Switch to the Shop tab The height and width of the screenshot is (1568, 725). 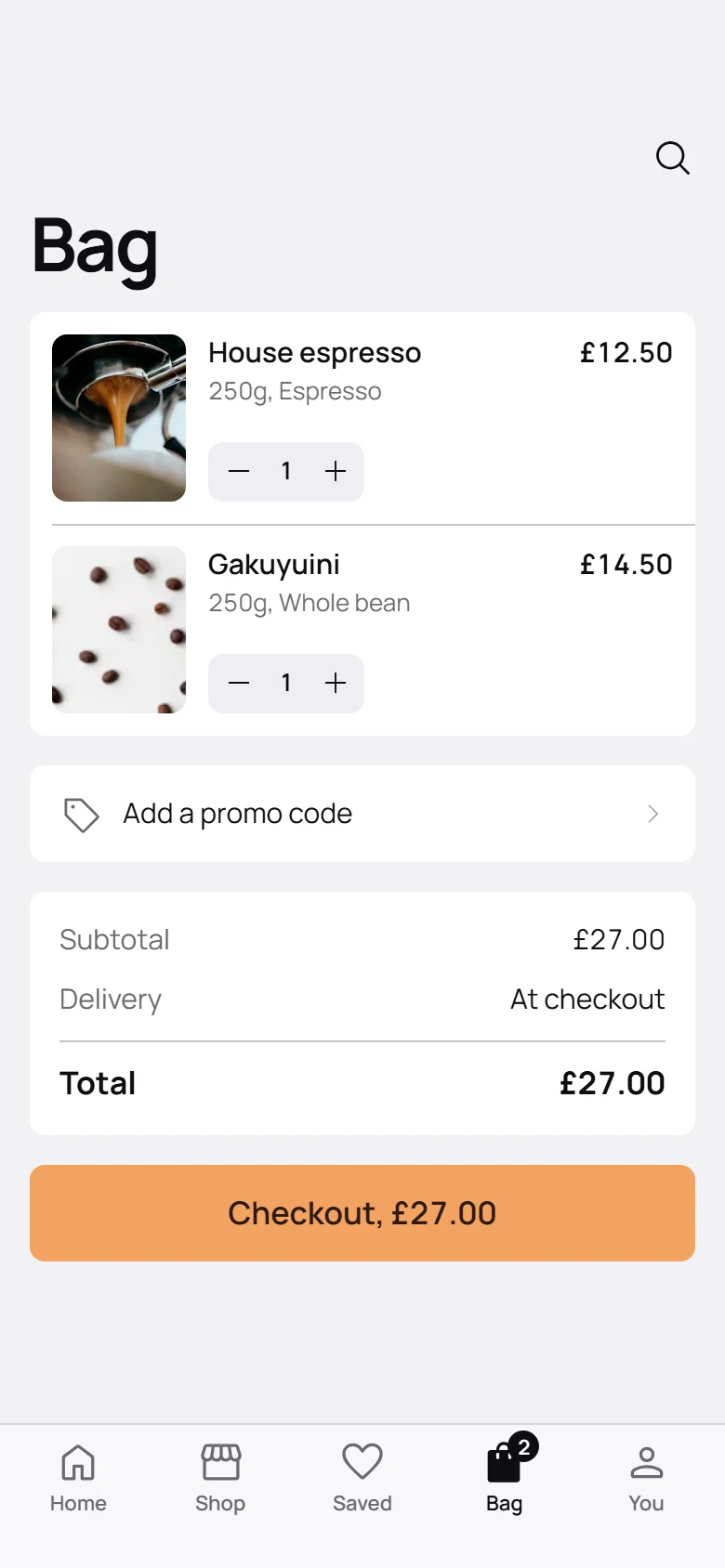[220, 1479]
